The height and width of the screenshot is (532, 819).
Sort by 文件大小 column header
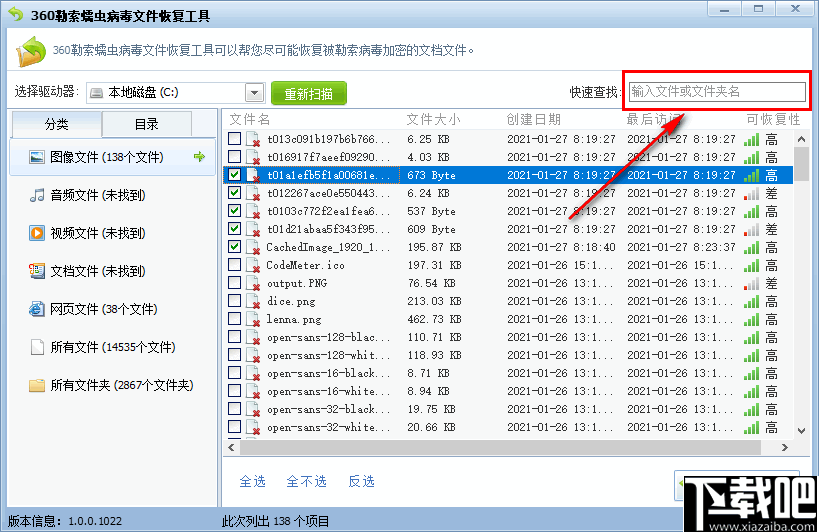click(x=434, y=120)
